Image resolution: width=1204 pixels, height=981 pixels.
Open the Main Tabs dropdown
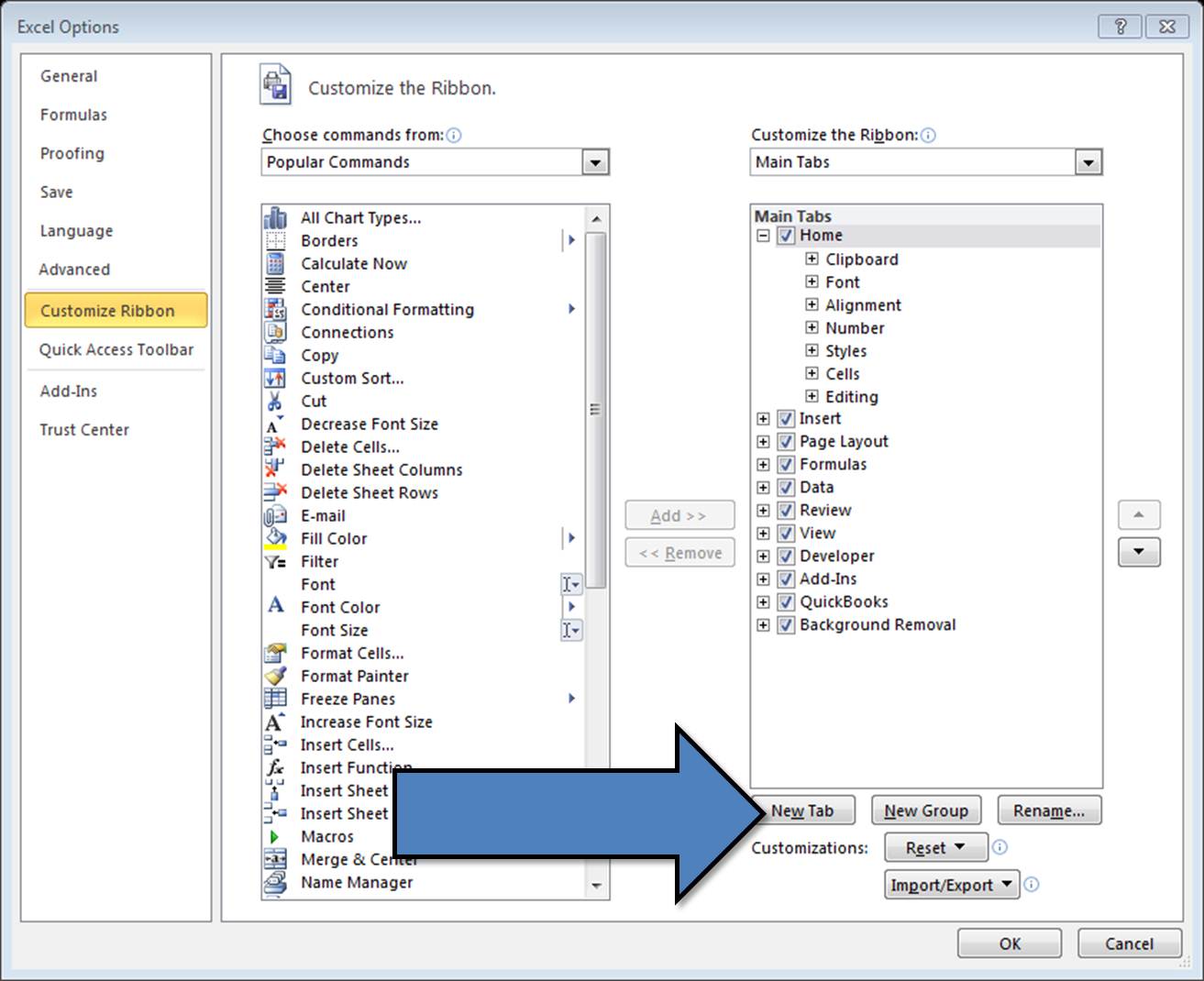[x=1088, y=162]
